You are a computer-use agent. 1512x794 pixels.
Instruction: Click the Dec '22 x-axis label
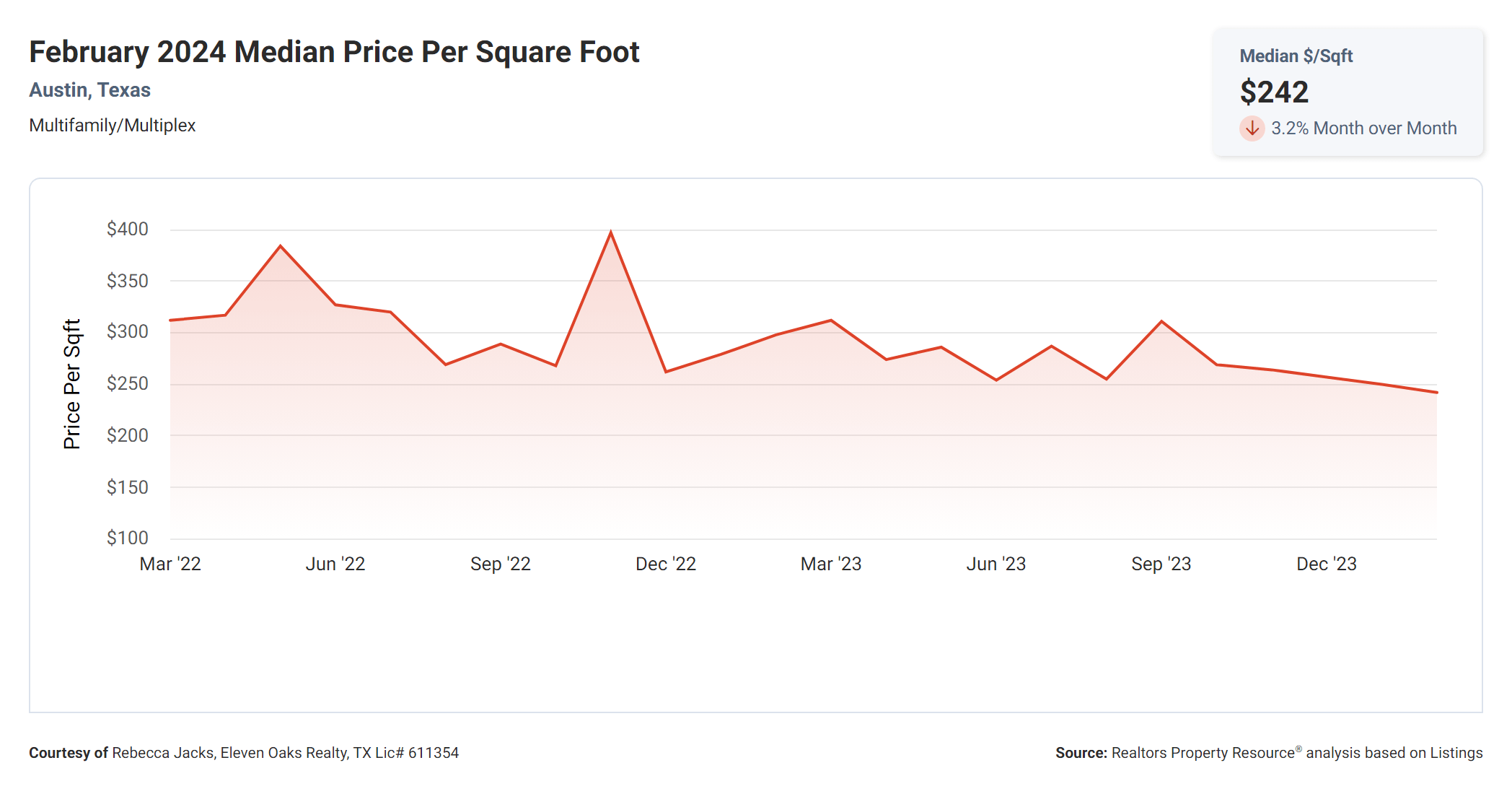(665, 564)
